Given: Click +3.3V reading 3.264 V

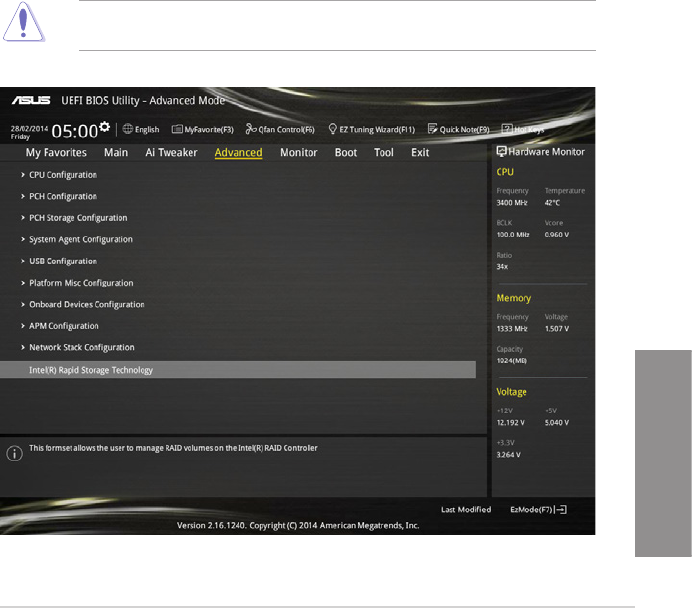Looking at the screenshot, I should (x=508, y=455).
